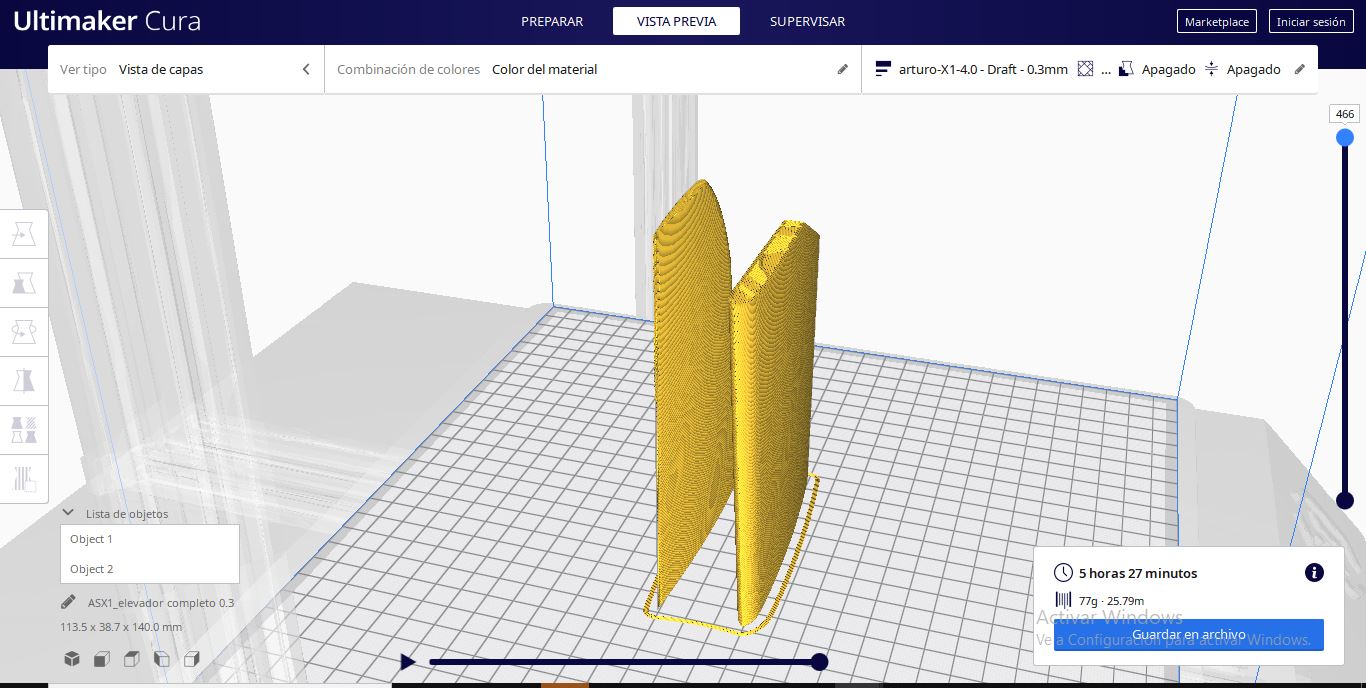Click the bottom layer slider handle
Image resolution: width=1366 pixels, height=688 pixels.
pos(1345,500)
